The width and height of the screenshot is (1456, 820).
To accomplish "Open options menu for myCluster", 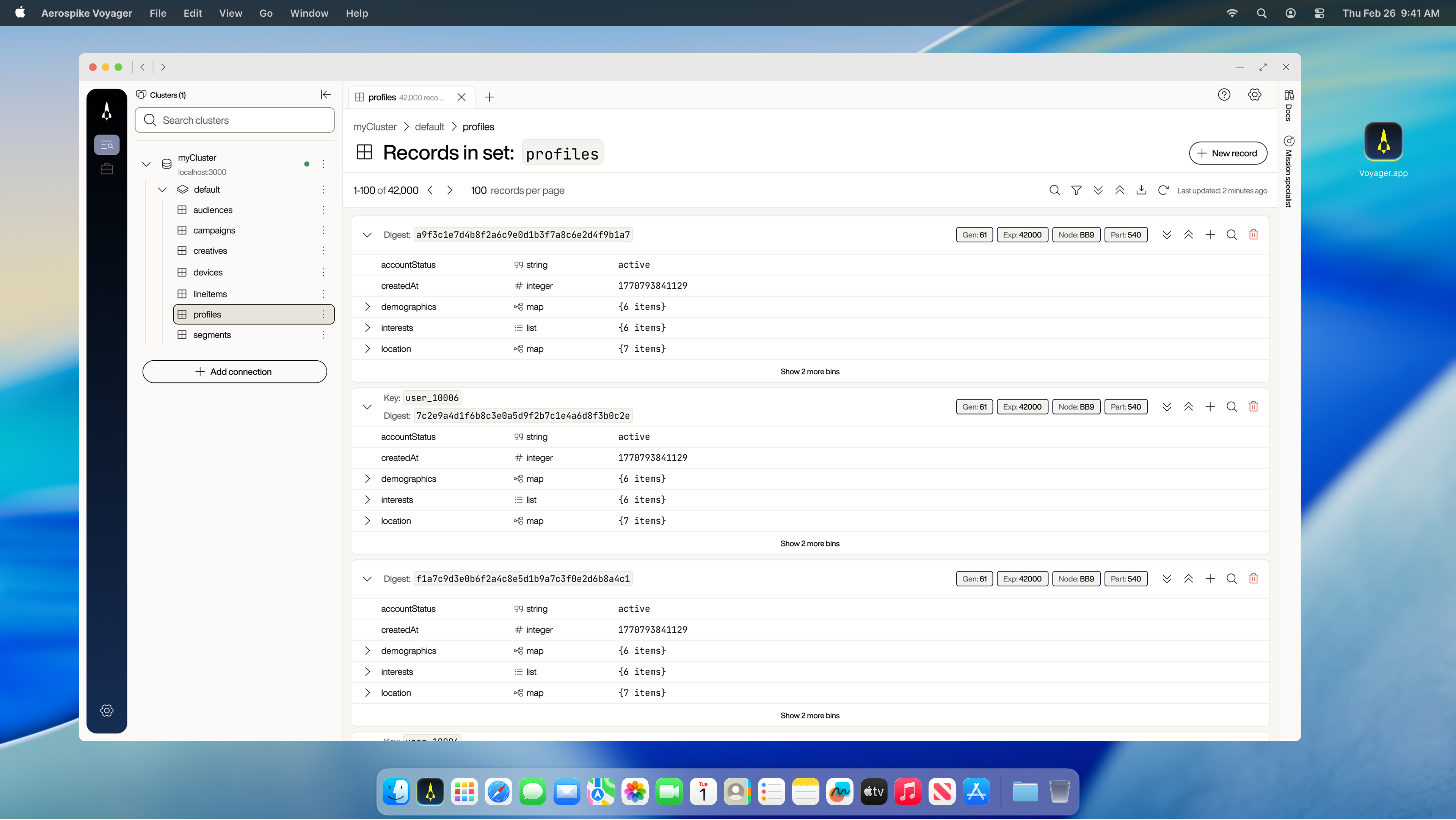I will click(323, 164).
